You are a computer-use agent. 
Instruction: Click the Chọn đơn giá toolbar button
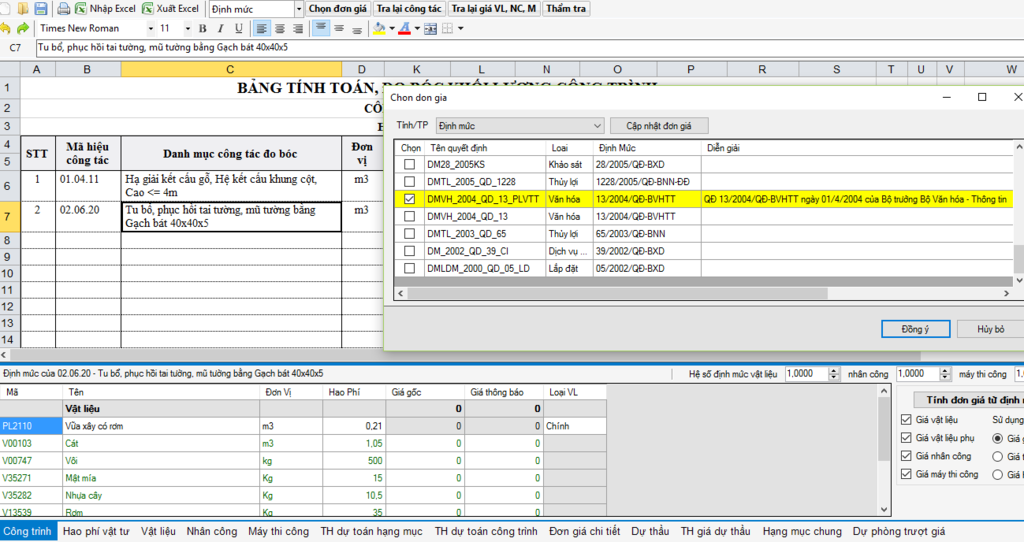[338, 8]
